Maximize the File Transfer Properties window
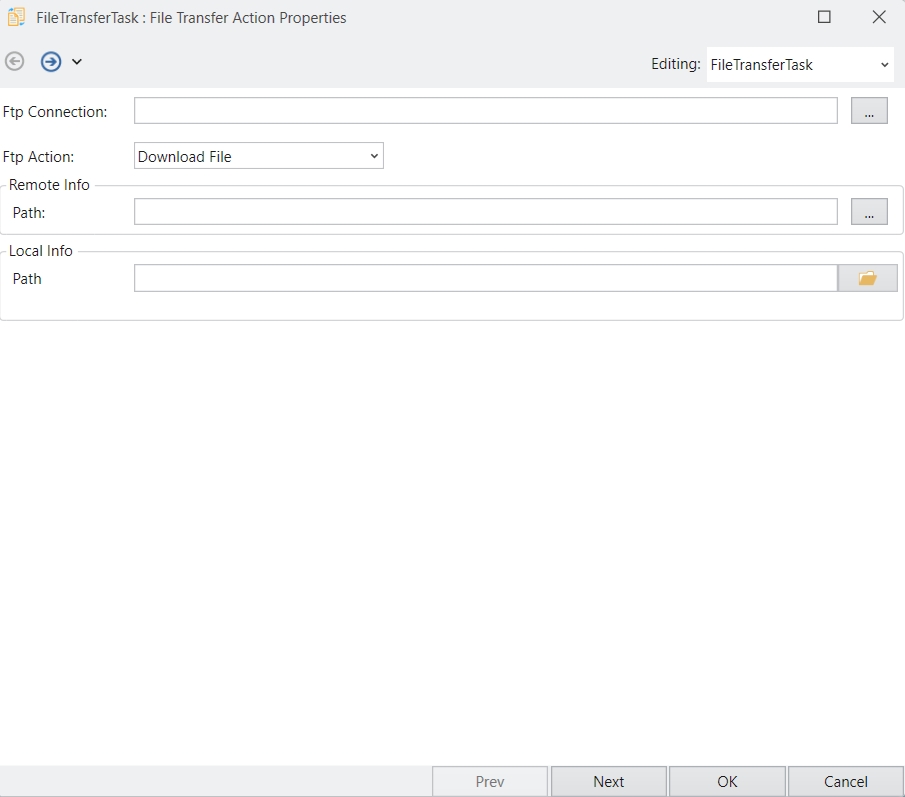905x797 pixels. pyautogui.click(x=824, y=17)
